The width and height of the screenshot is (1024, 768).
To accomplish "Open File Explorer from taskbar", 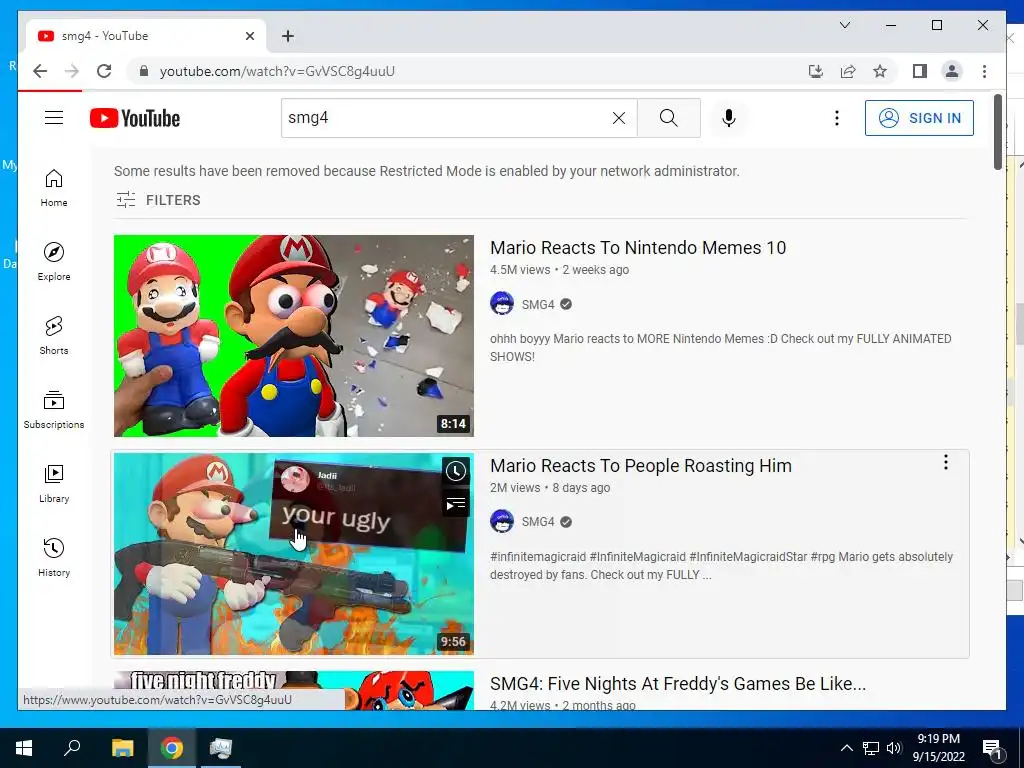I will pos(123,748).
